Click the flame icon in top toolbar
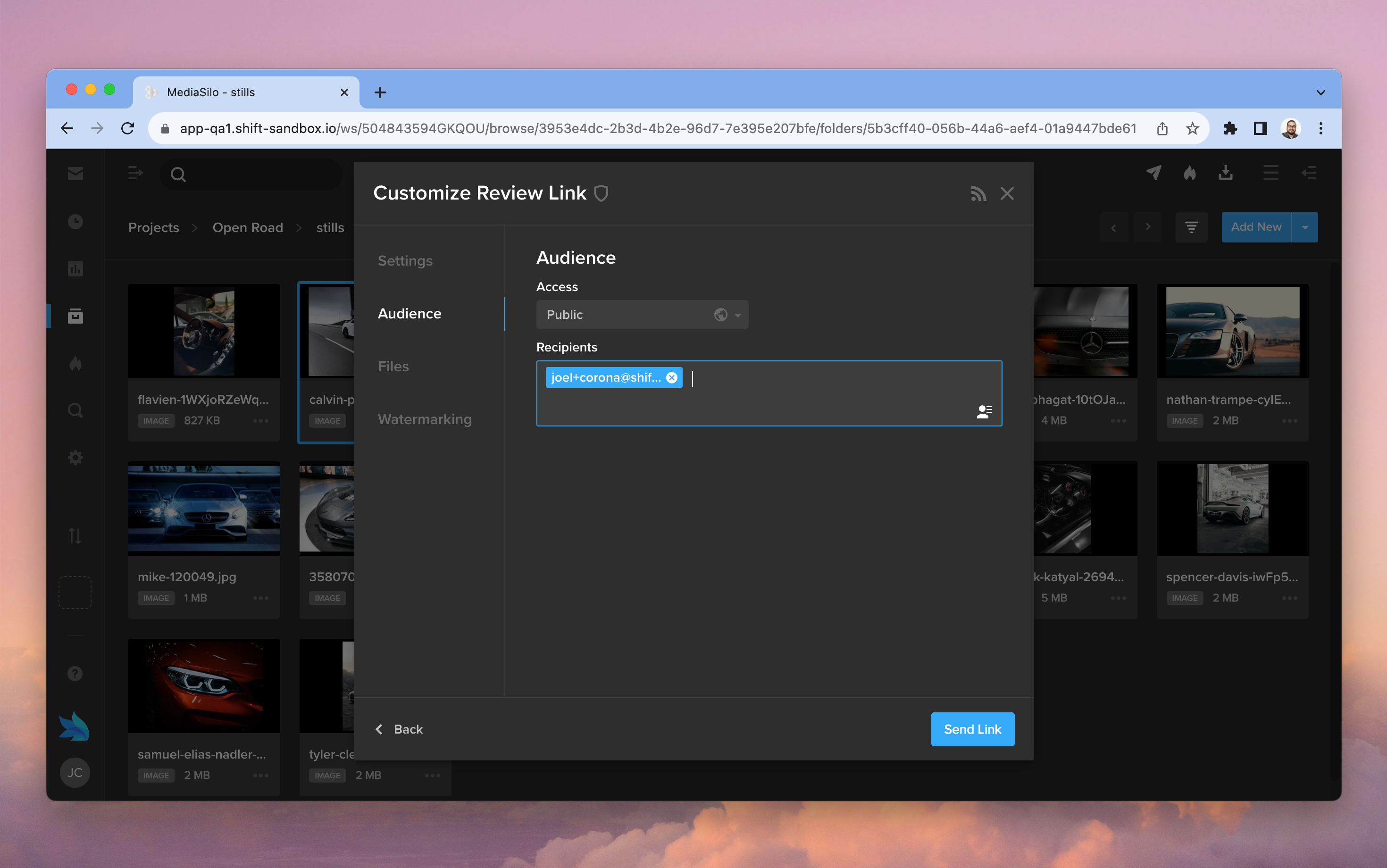1387x868 pixels. 1189,173
